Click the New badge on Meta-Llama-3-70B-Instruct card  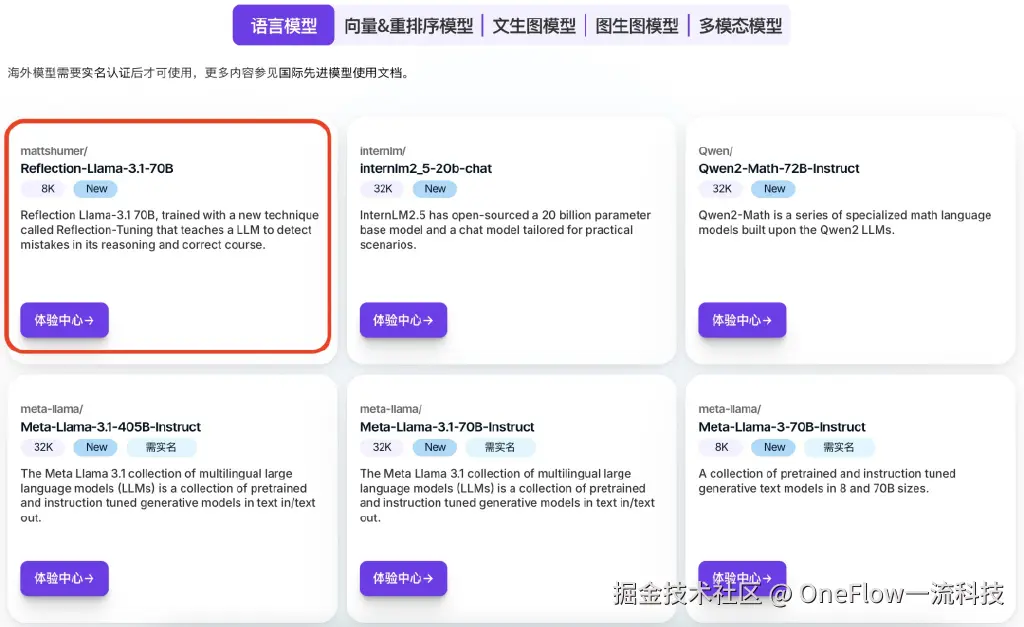(x=775, y=447)
